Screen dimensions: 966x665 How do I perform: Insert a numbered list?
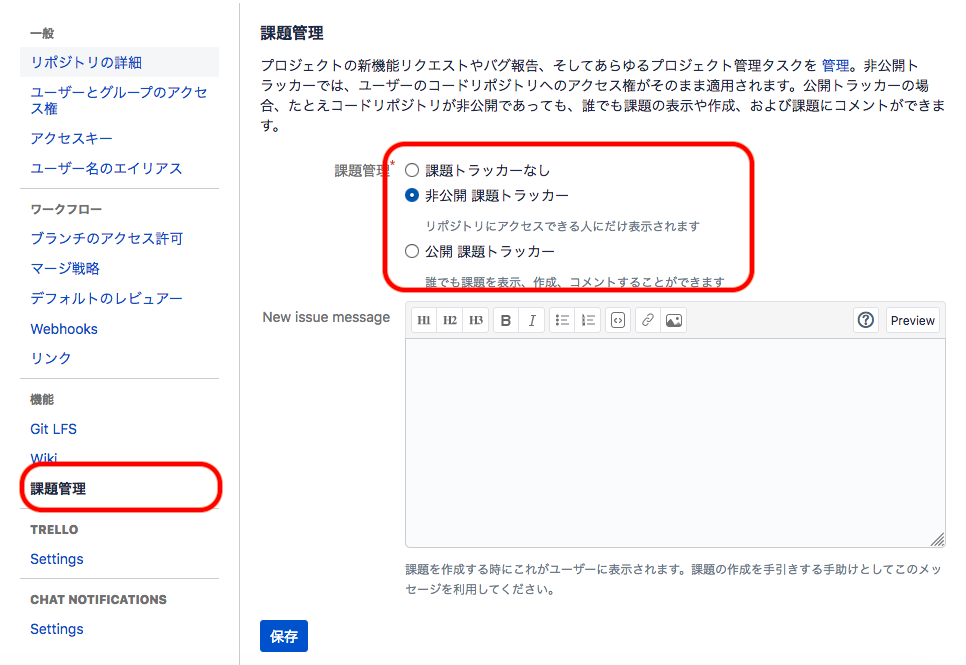coord(587,320)
